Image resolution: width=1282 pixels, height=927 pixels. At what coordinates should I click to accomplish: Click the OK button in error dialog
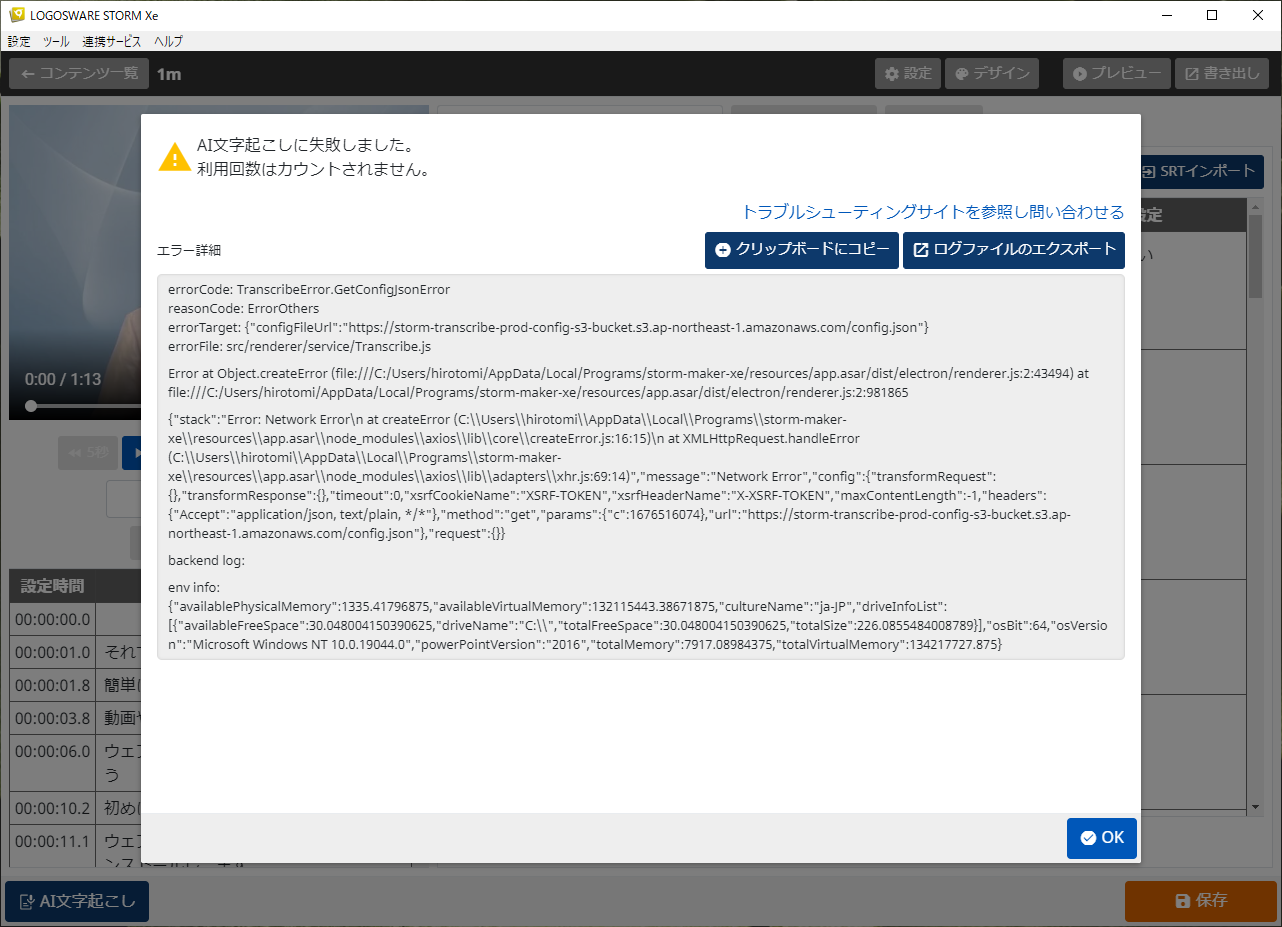coord(1101,838)
